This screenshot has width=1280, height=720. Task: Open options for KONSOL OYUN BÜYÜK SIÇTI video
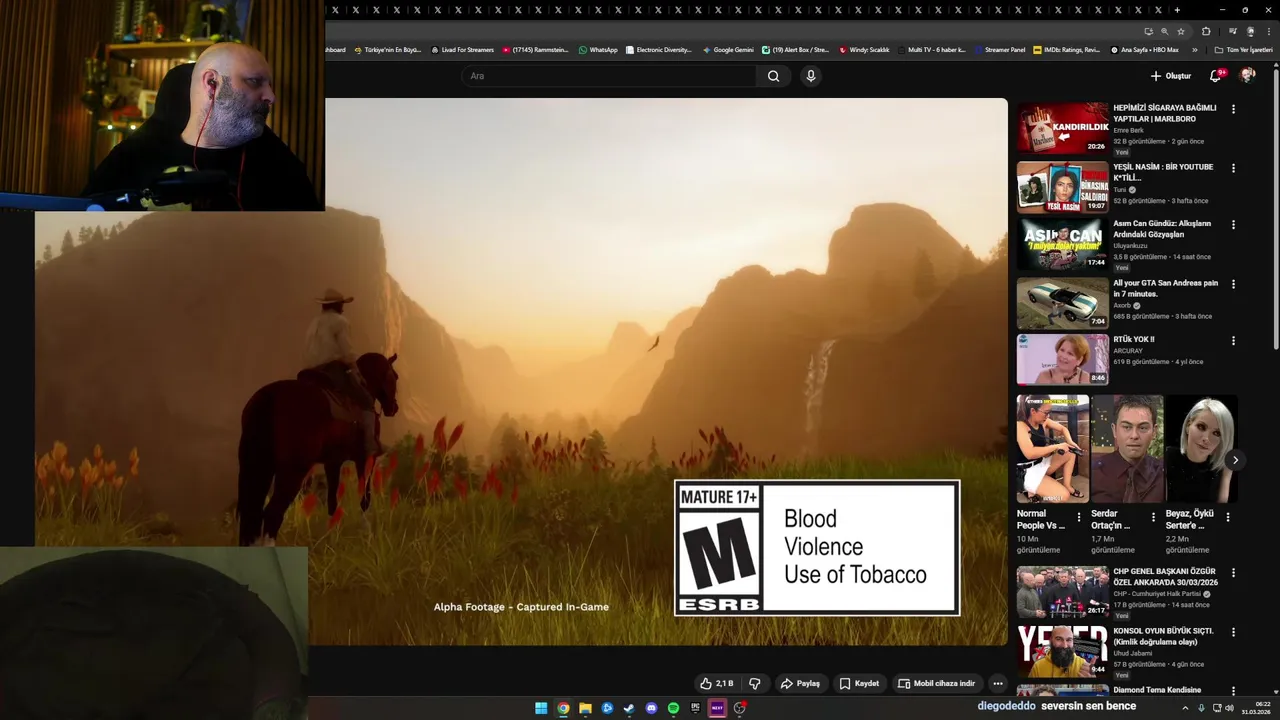tap(1233, 632)
